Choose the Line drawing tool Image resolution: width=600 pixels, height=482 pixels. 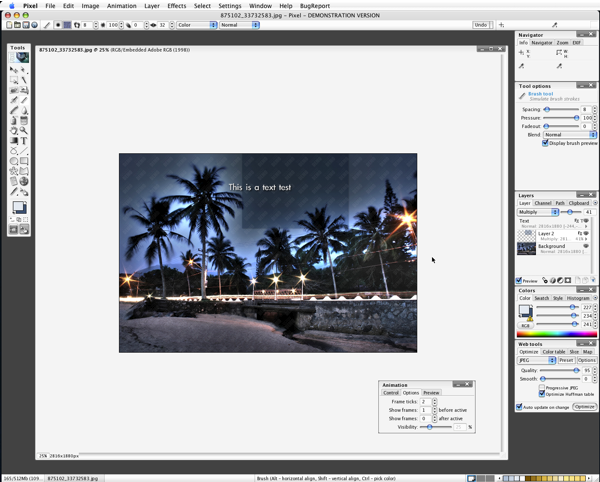(24, 151)
